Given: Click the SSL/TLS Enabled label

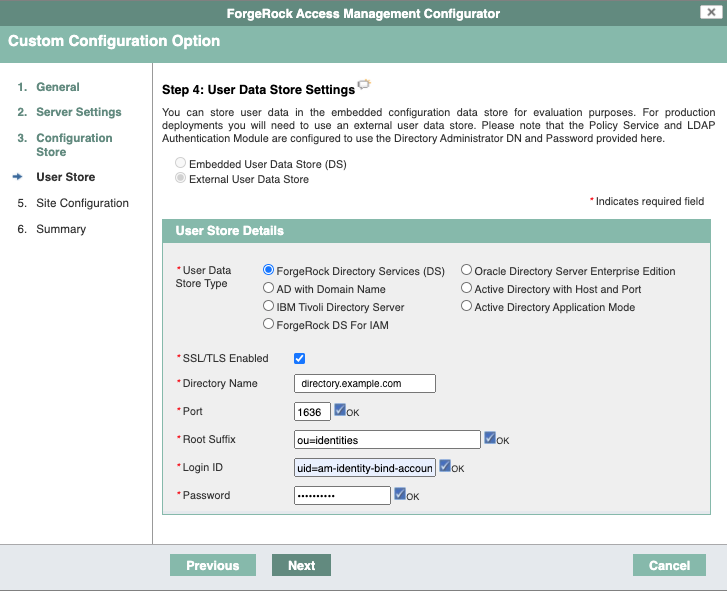Looking at the screenshot, I should point(225,358).
